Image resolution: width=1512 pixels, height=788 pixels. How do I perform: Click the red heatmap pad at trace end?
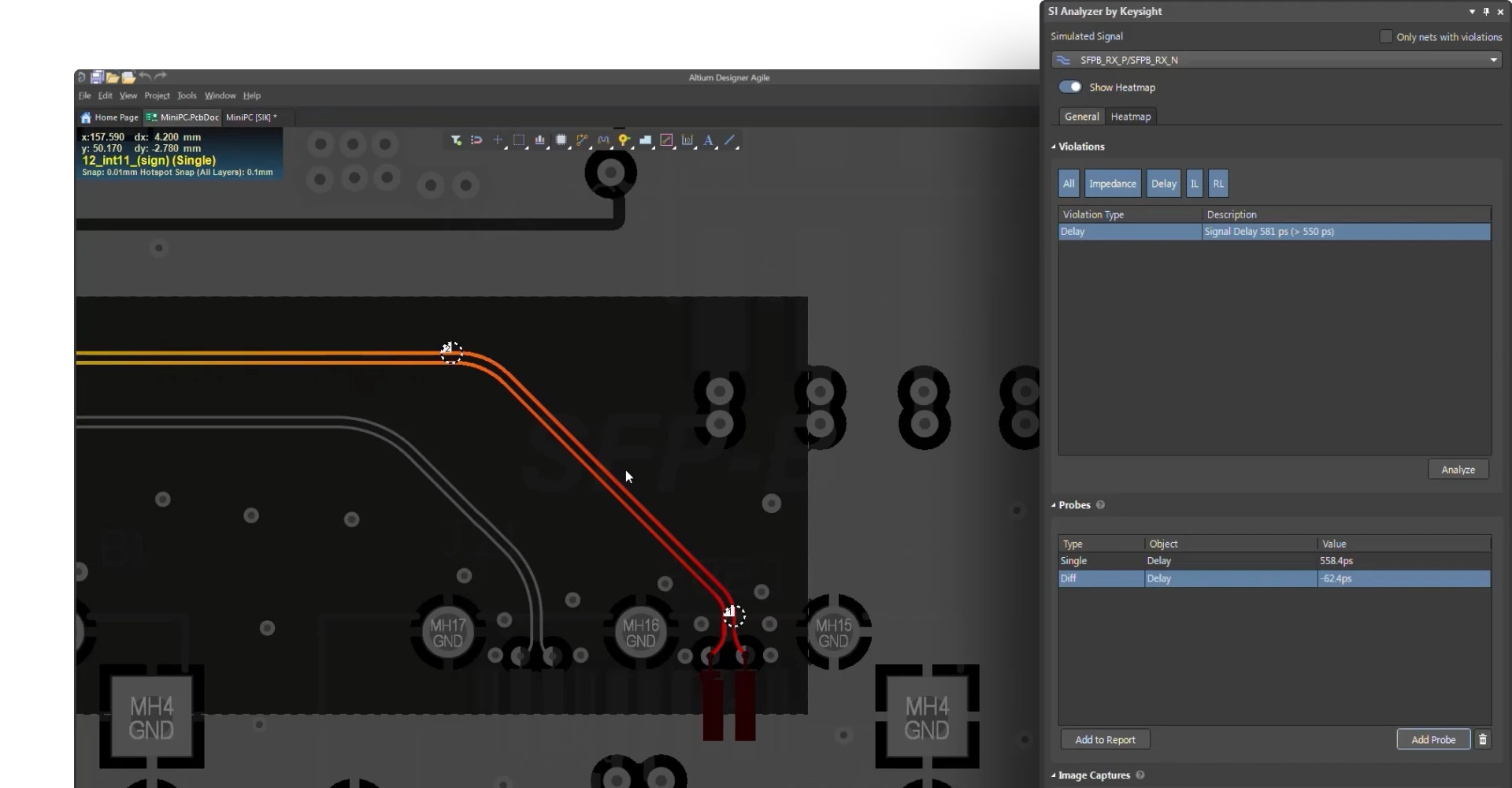713,705
